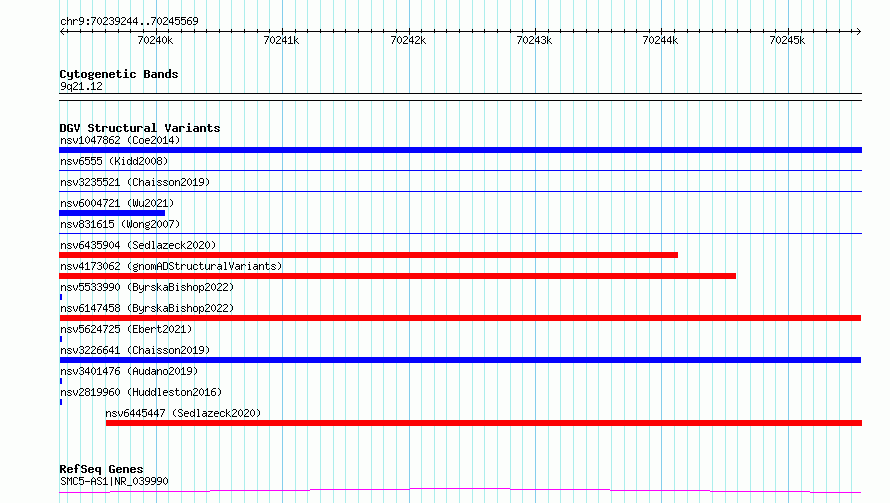Click the red bar of nsv6147458
890x503 pixels.
click(460, 318)
